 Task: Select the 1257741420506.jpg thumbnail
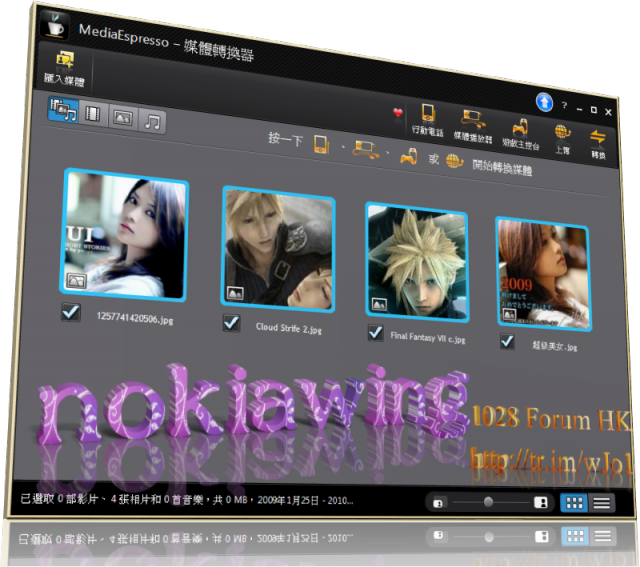tap(124, 235)
